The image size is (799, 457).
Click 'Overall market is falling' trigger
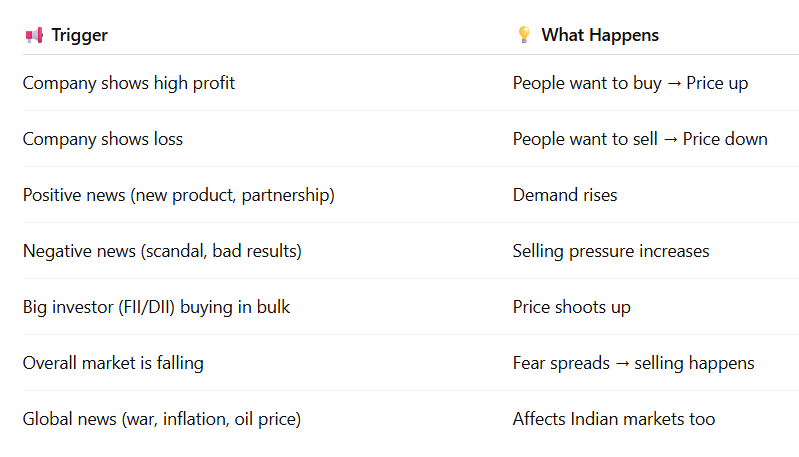point(113,363)
